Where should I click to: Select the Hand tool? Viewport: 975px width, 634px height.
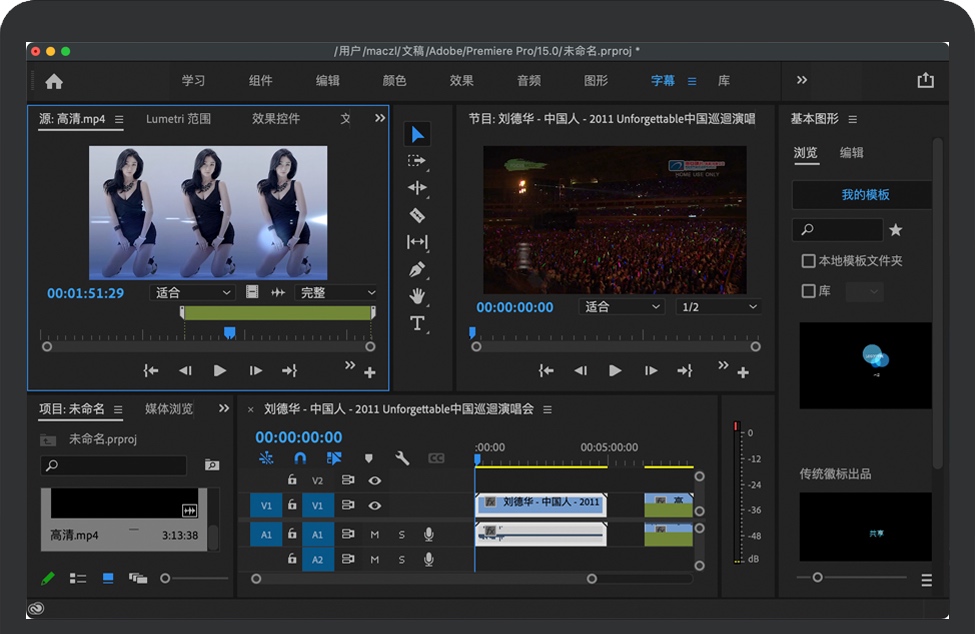(x=417, y=296)
